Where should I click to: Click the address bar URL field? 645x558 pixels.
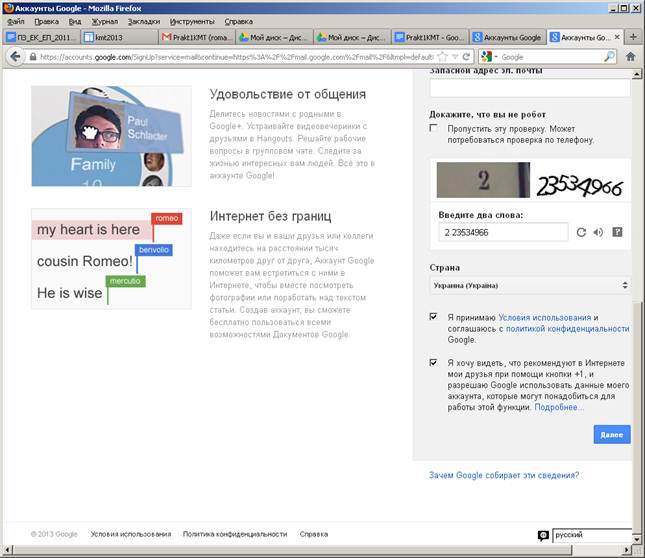click(237, 57)
